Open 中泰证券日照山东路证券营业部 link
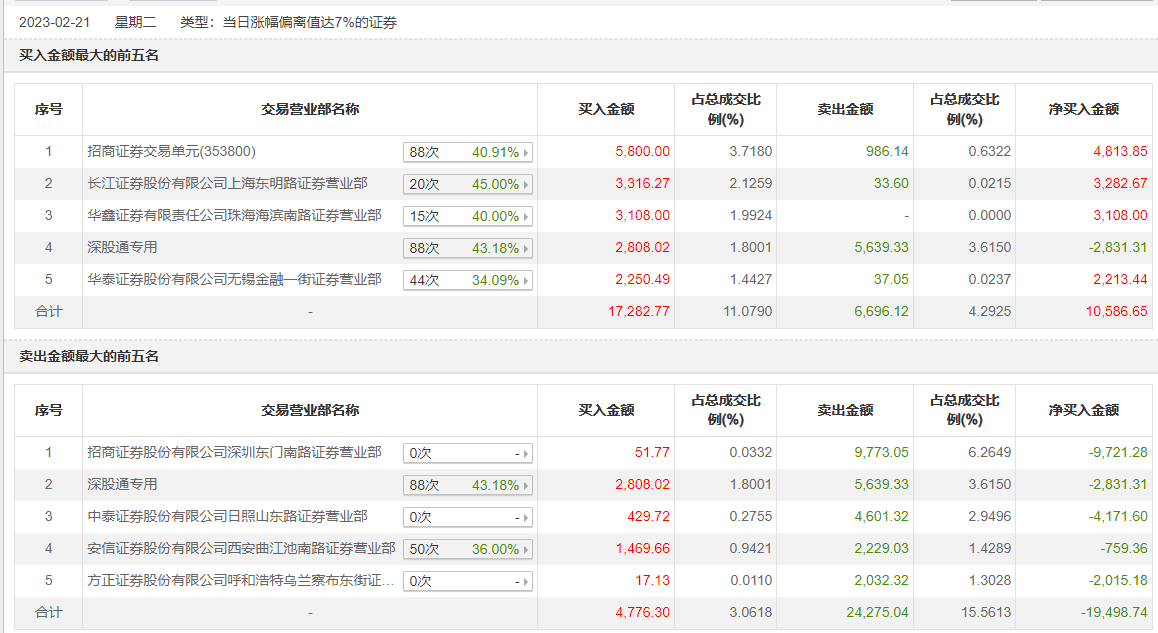The width and height of the screenshot is (1158, 633). pyautogui.click(x=227, y=516)
